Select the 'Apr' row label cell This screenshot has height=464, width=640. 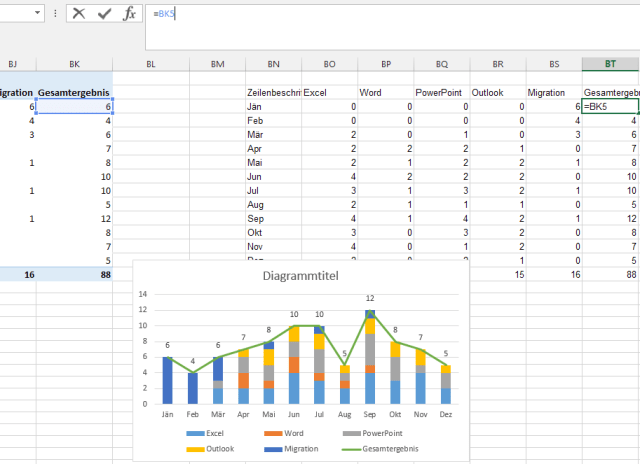click(273, 149)
